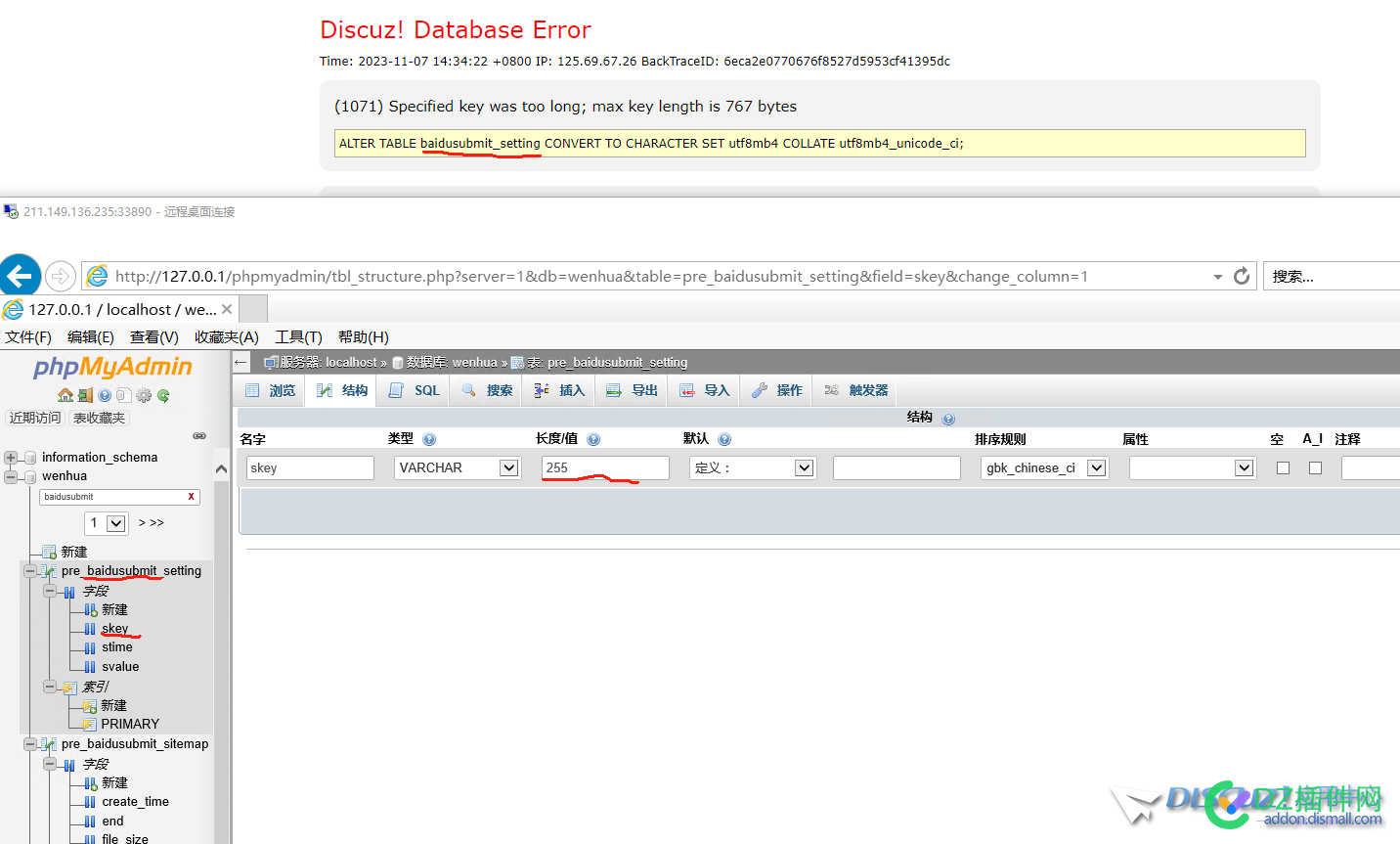The height and width of the screenshot is (844, 1400).
Task: Click the help icon beside 结构 heading
Action: 948,419
